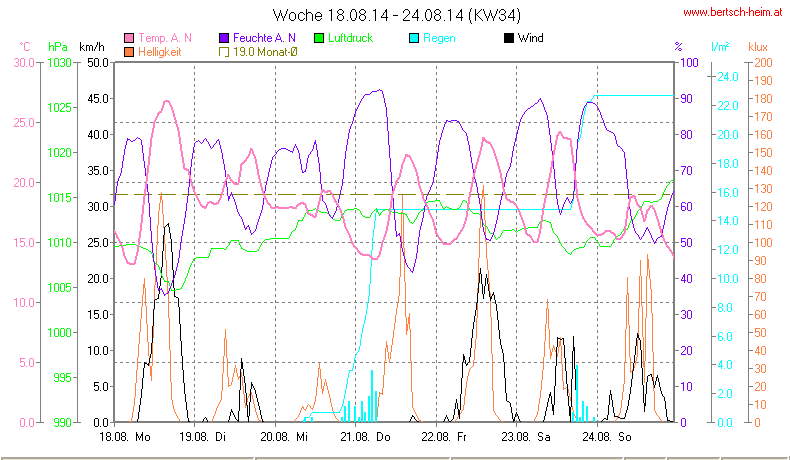Click the 'km/h' wind axis unit
Viewport: 790px width, 460px height.
tap(92, 47)
